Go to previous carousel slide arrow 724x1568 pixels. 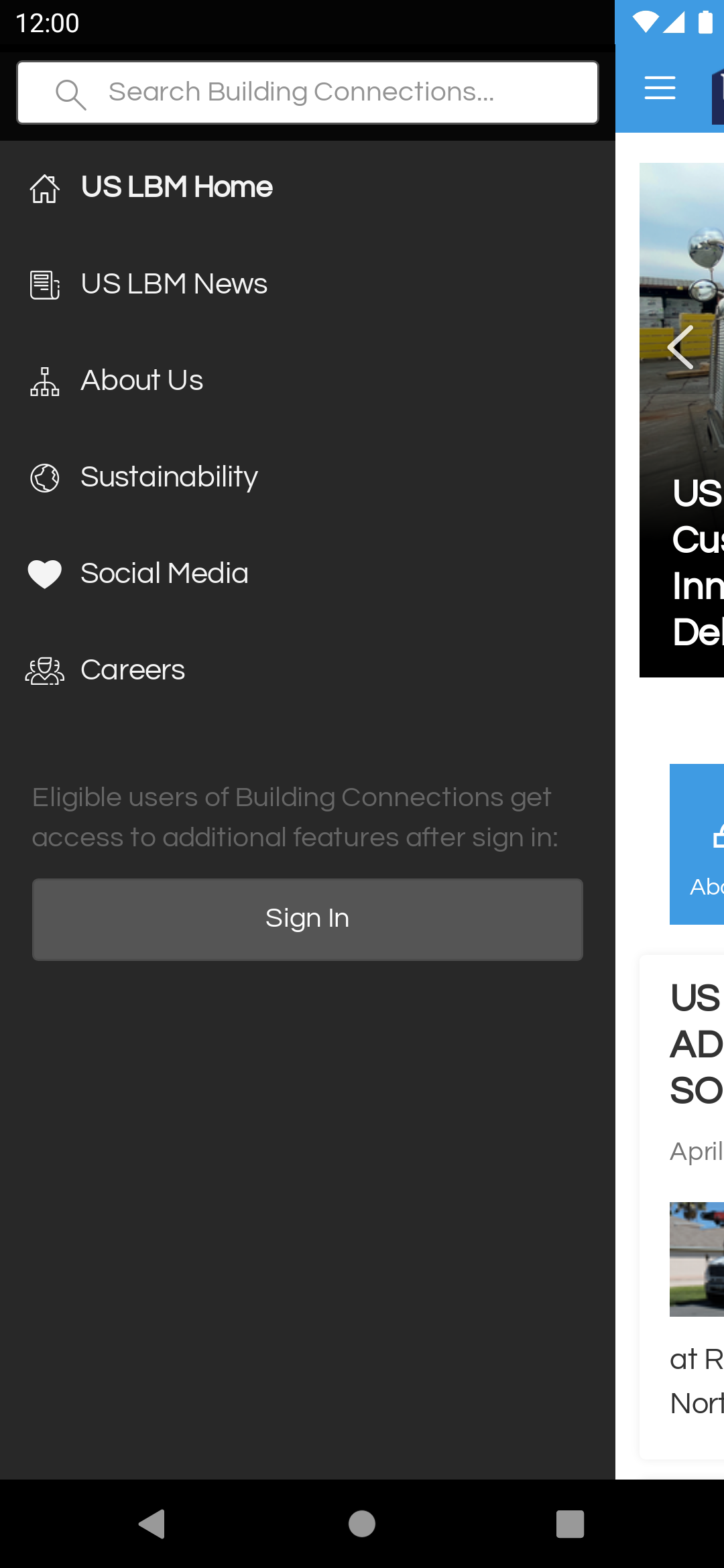tap(680, 347)
